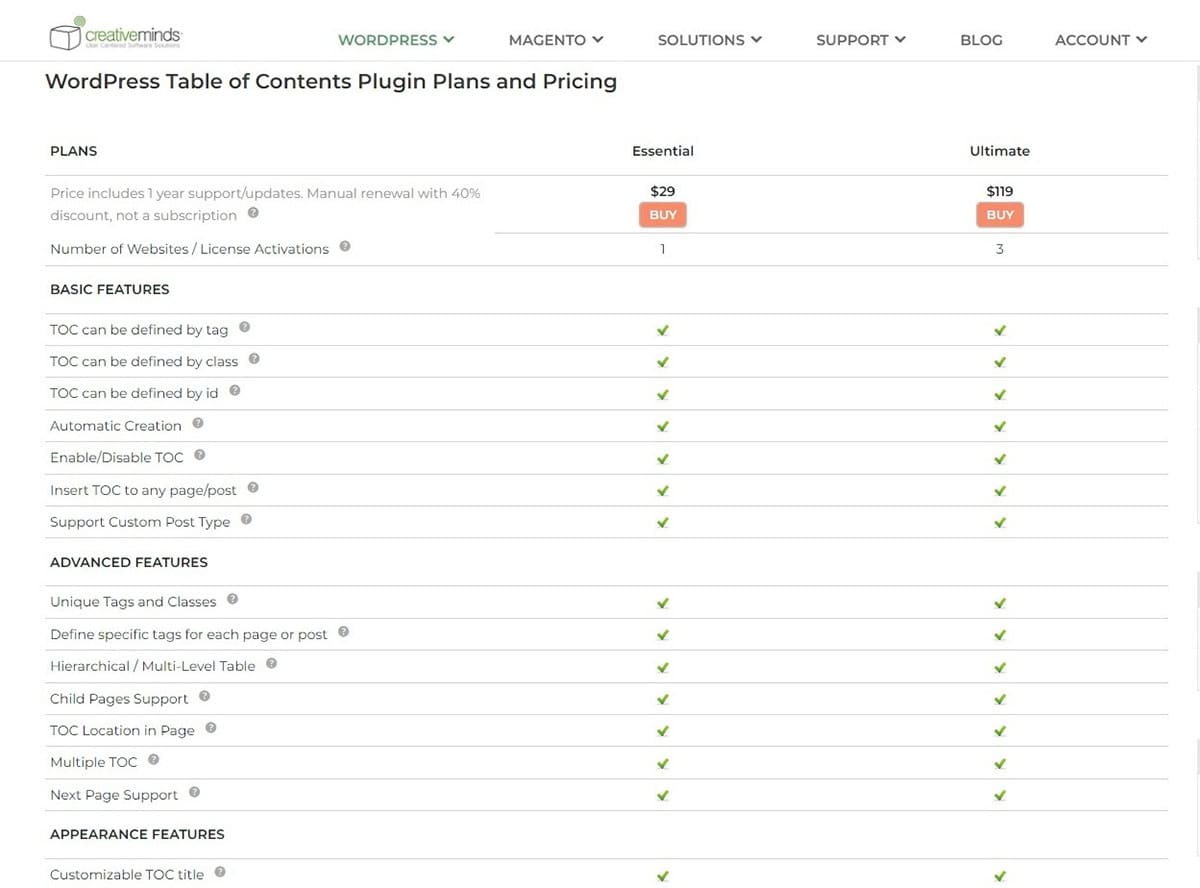Open the Support dropdown
The image size is (1200, 888).
point(861,40)
